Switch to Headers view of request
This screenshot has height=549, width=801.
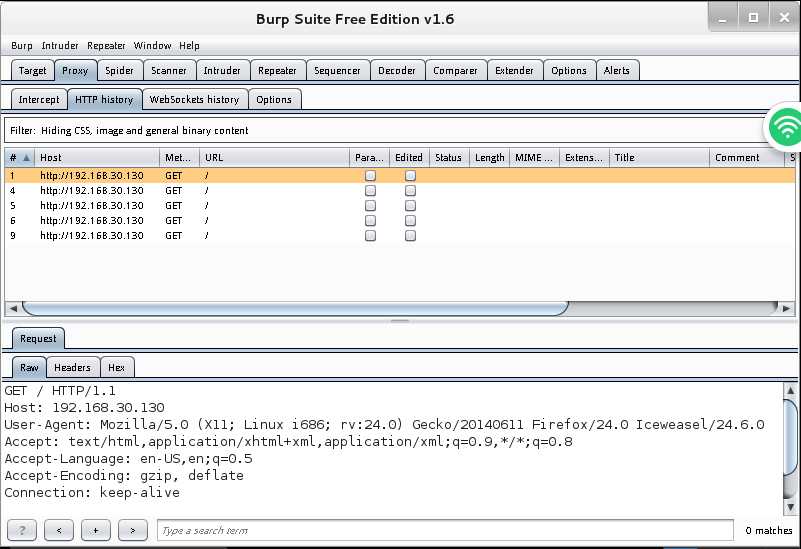[73, 367]
